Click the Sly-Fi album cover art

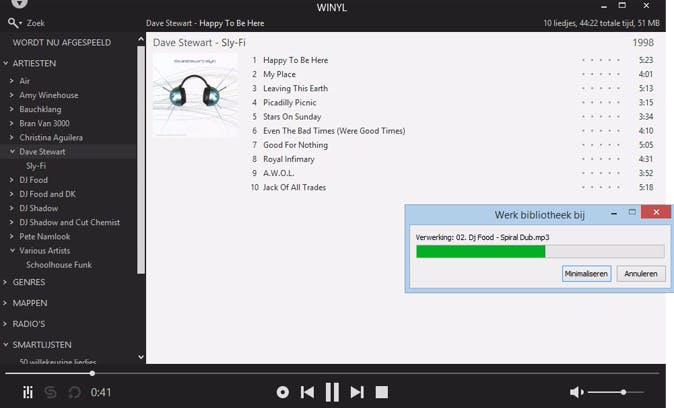(195, 95)
